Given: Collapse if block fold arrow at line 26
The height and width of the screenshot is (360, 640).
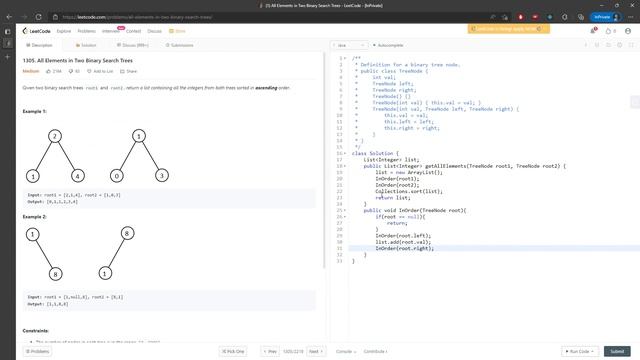Looking at the screenshot, I should tap(345, 217).
